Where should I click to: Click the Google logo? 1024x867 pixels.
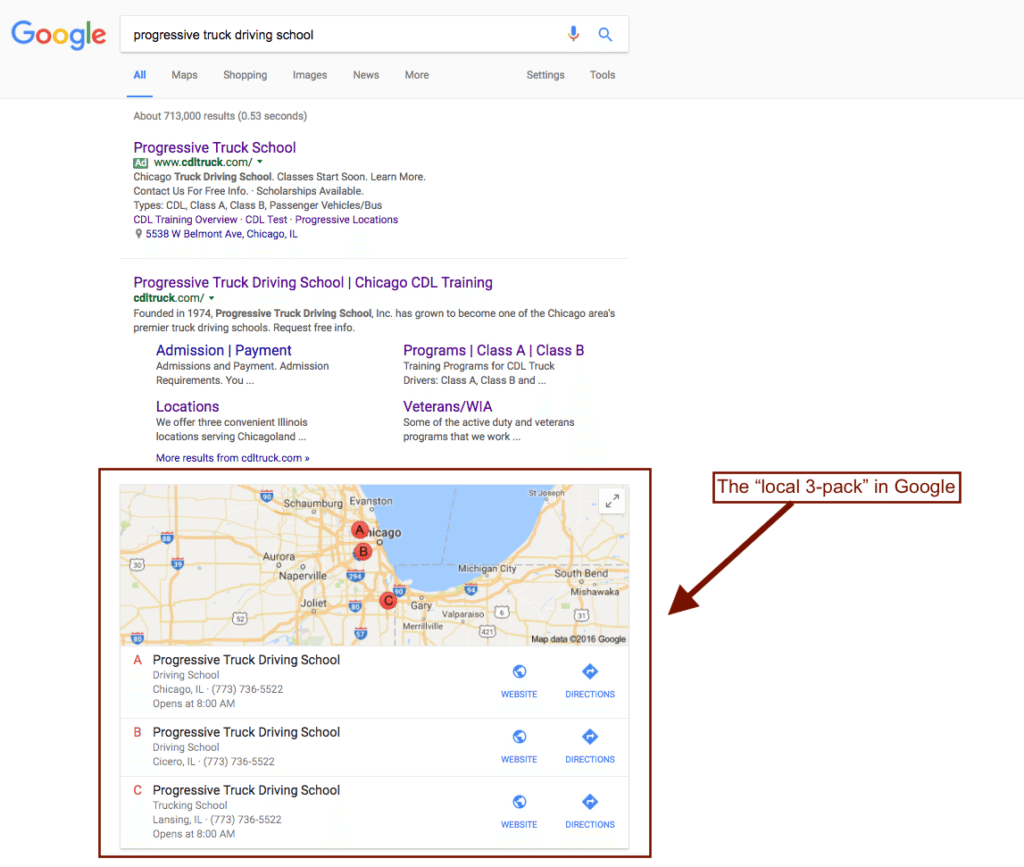59,34
